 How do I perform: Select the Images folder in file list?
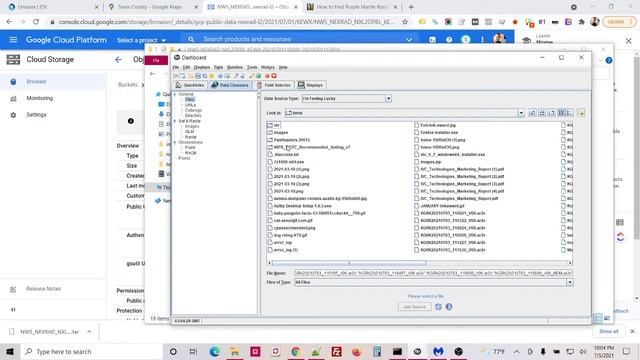tap(278, 133)
